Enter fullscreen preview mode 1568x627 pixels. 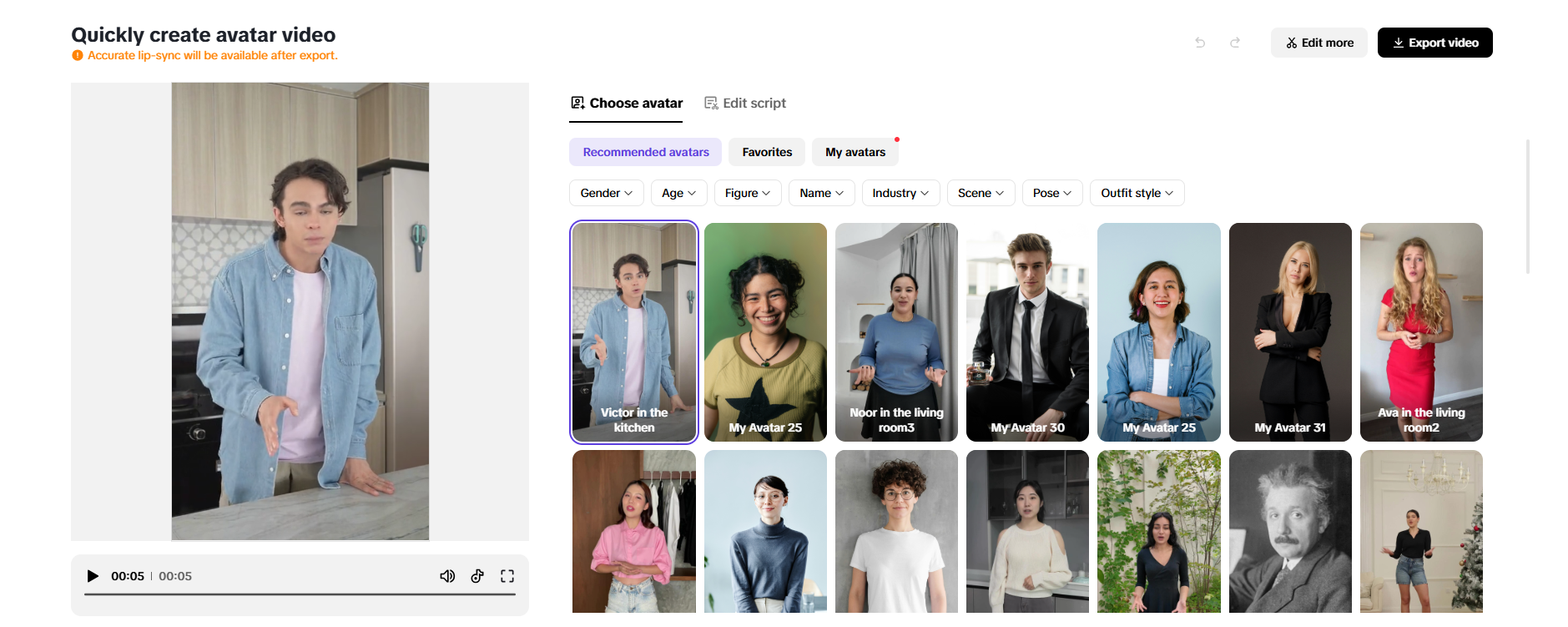tap(507, 576)
